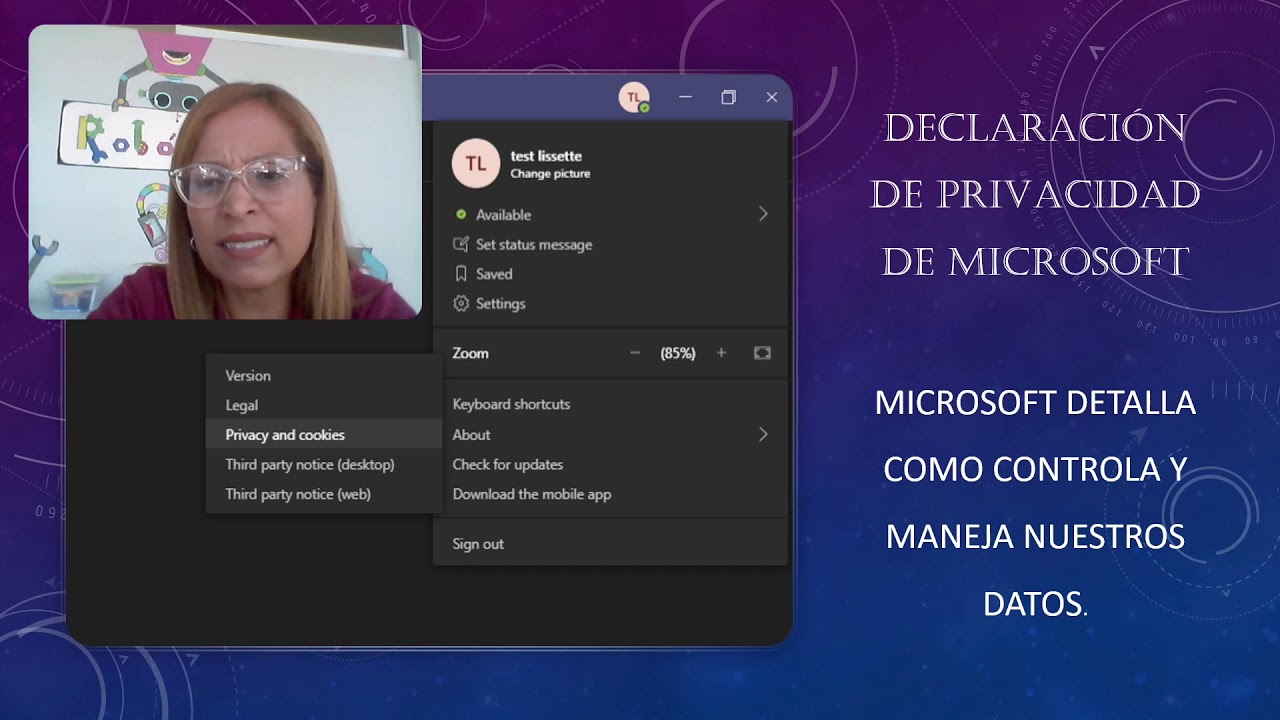1280x720 pixels.
Task: Choose Set status message
Action: [x=533, y=244]
